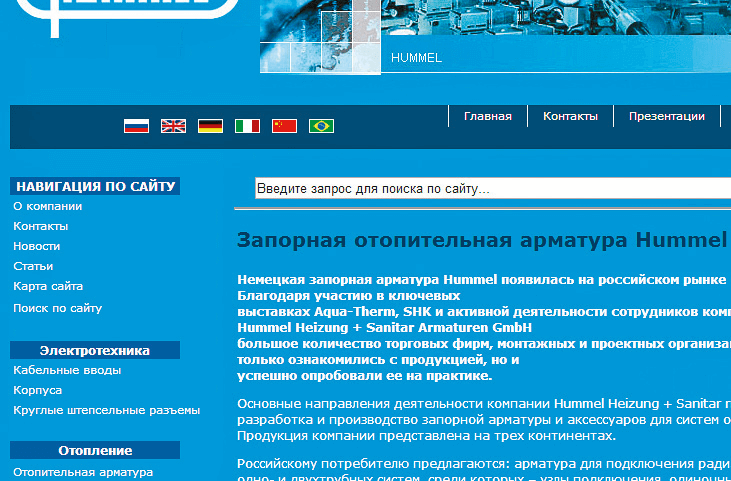Open the Корпуса category link
Screen dimensions: 731x481
[37, 390]
